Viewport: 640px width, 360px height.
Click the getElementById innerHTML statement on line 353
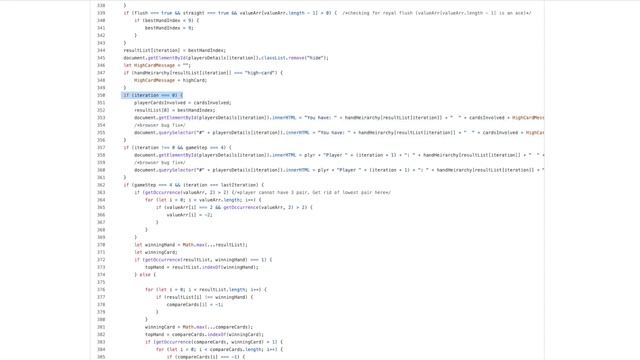coord(339,118)
